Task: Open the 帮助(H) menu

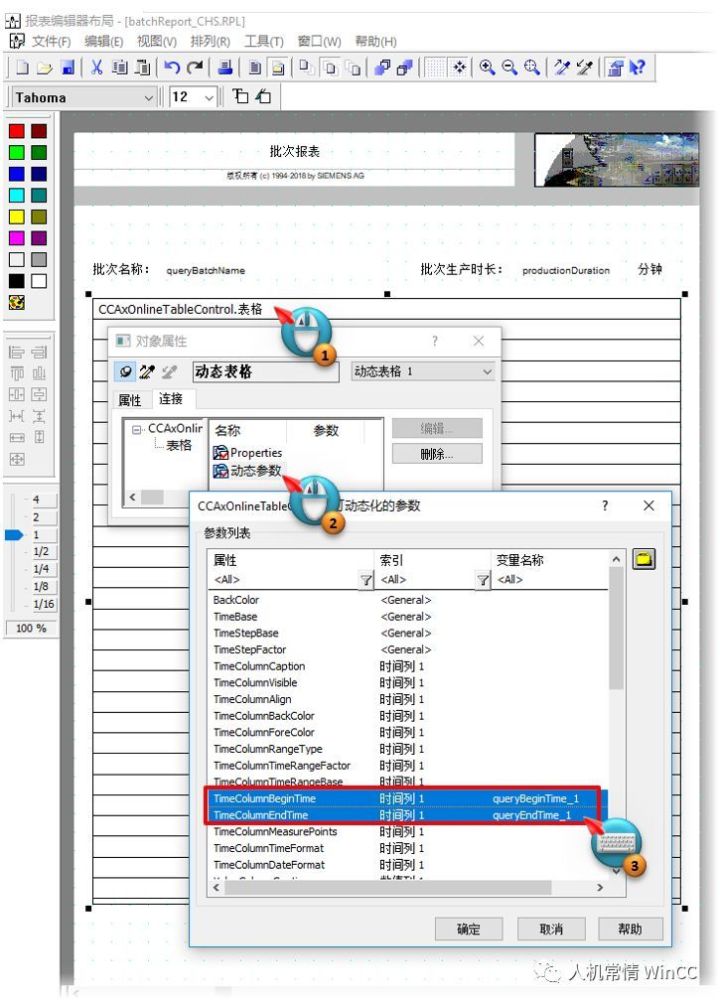Action: coord(375,42)
